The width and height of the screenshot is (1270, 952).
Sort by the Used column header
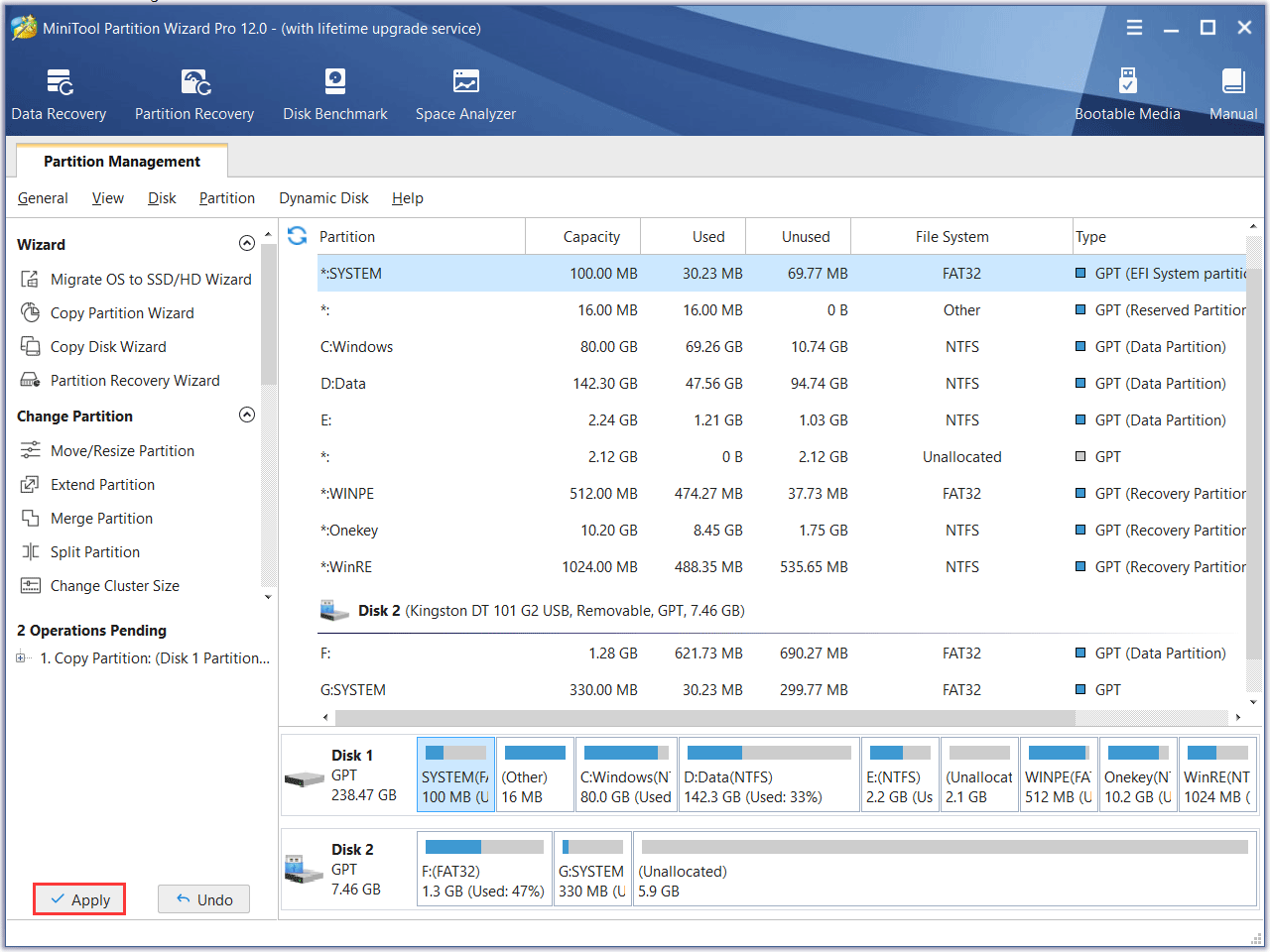[x=694, y=237]
